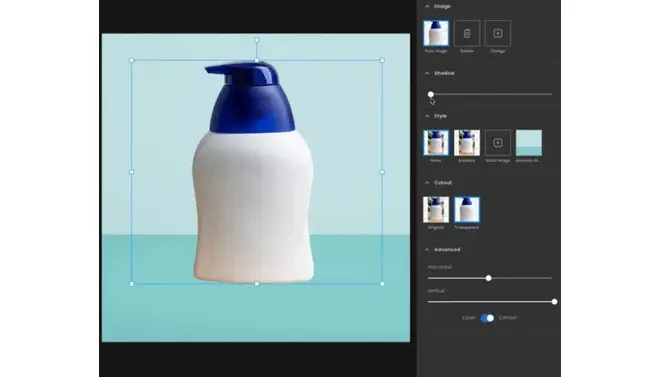The height and width of the screenshot is (377, 660).
Task: Click the Shadow slider track
Action: pyautogui.click(x=490, y=94)
